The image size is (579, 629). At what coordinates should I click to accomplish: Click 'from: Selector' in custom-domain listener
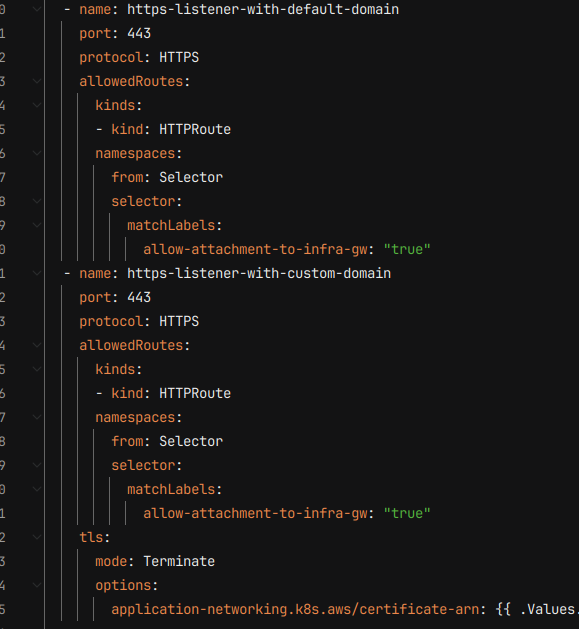[x=167, y=441]
